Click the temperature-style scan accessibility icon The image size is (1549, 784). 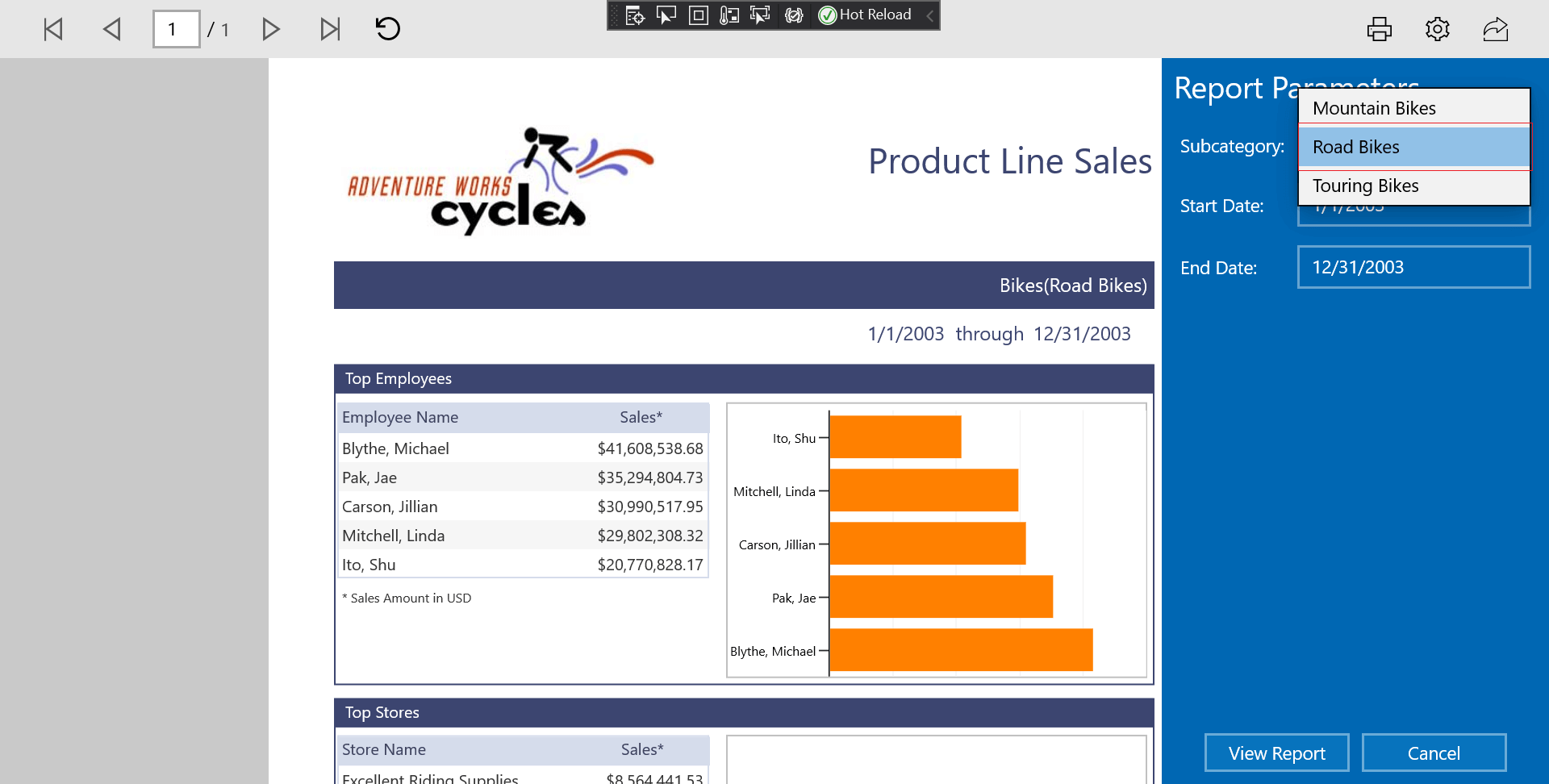coord(729,15)
